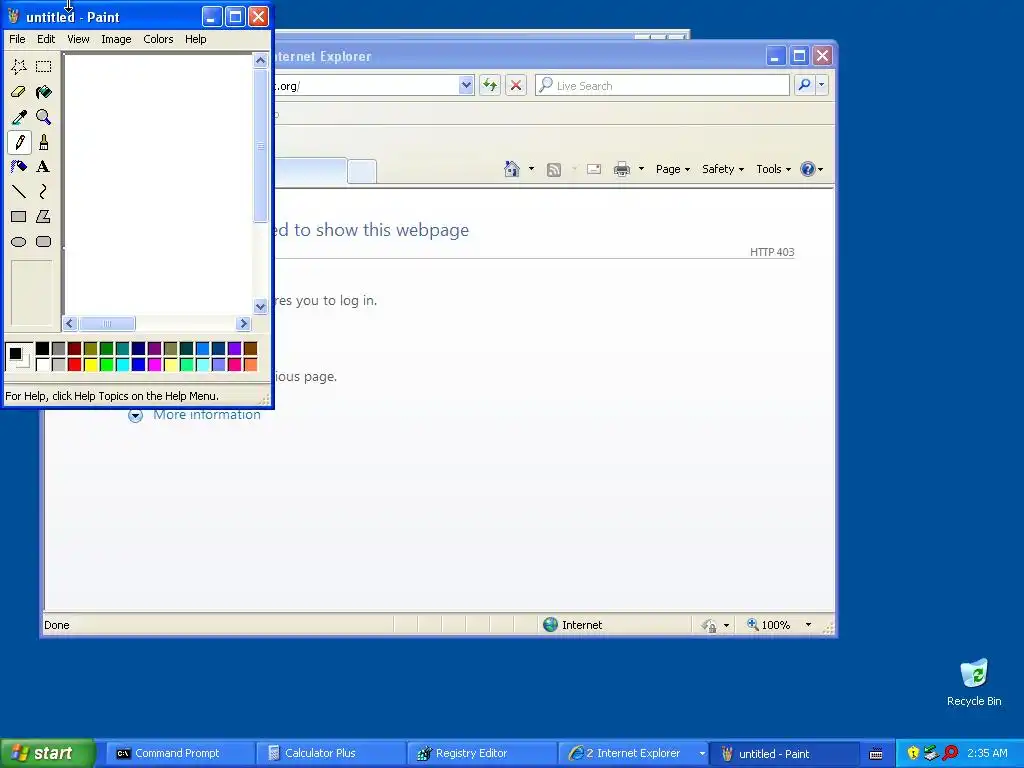1024x768 pixels.
Task: Click the security shield tray icon
Action: (912, 754)
